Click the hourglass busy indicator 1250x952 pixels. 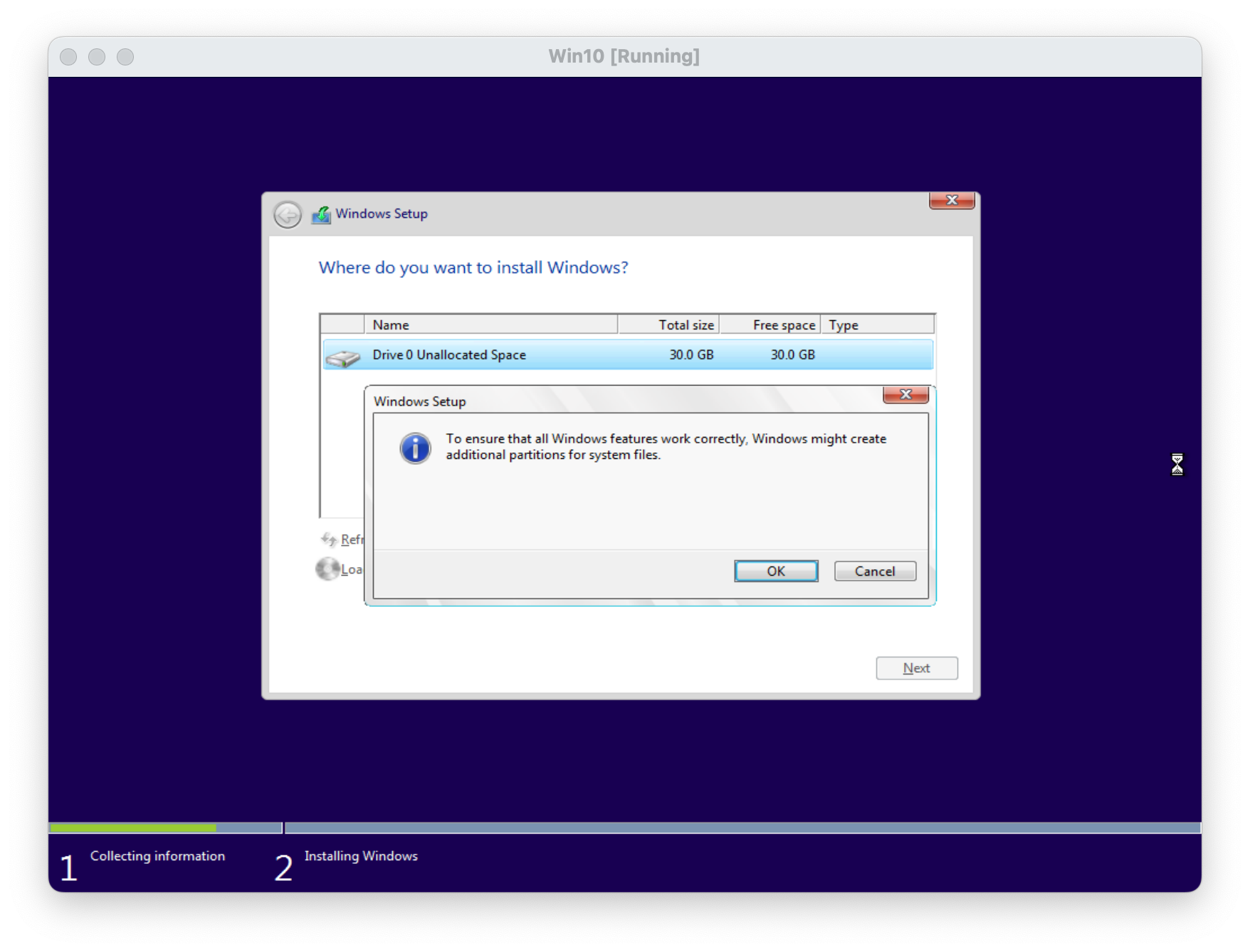click(x=1177, y=465)
